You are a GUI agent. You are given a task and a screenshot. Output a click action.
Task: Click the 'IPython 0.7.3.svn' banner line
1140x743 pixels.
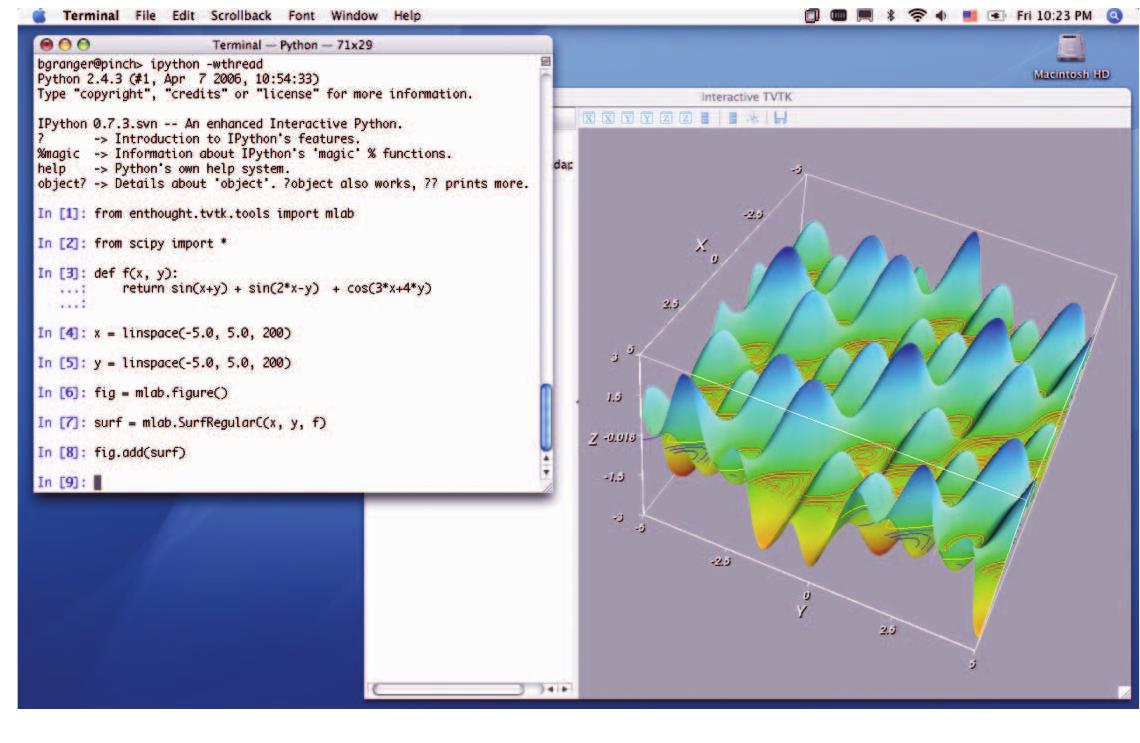tap(220, 124)
